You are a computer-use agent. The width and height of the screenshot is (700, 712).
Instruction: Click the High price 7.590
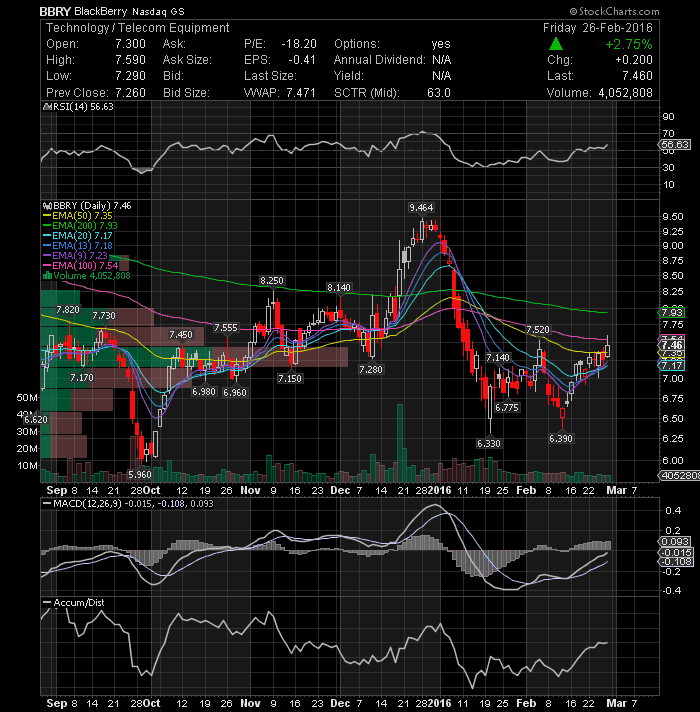(x=130, y=60)
